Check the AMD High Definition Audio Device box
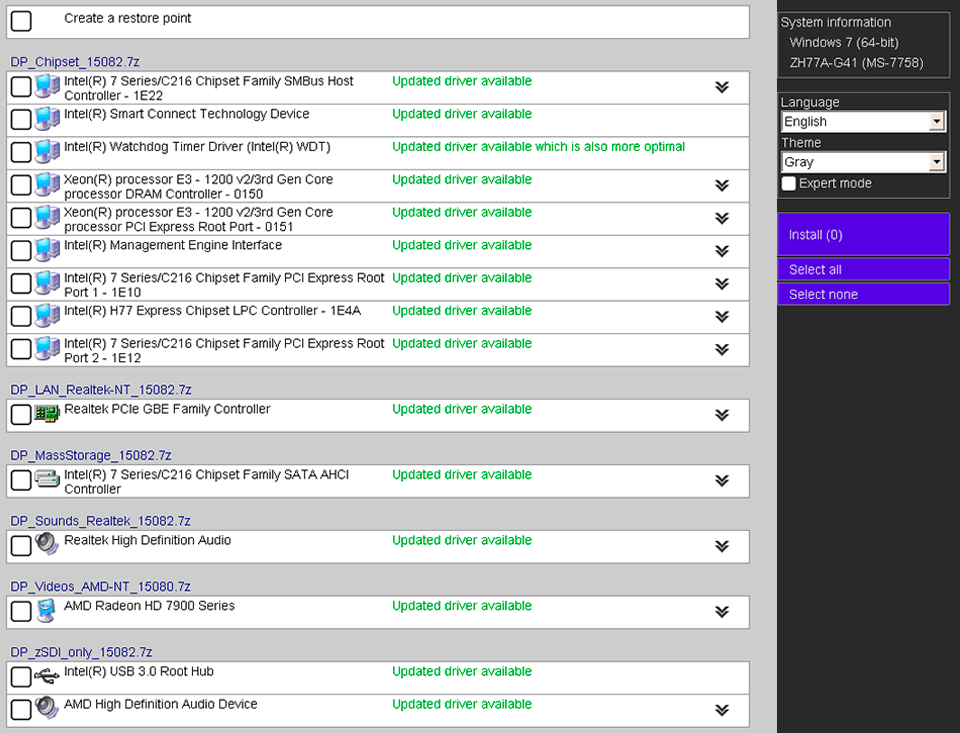Viewport: 960px width, 733px height. click(21, 710)
